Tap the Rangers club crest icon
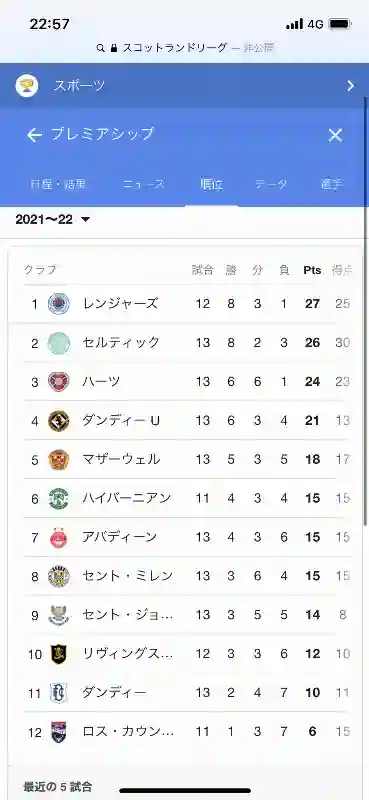 click(58, 304)
